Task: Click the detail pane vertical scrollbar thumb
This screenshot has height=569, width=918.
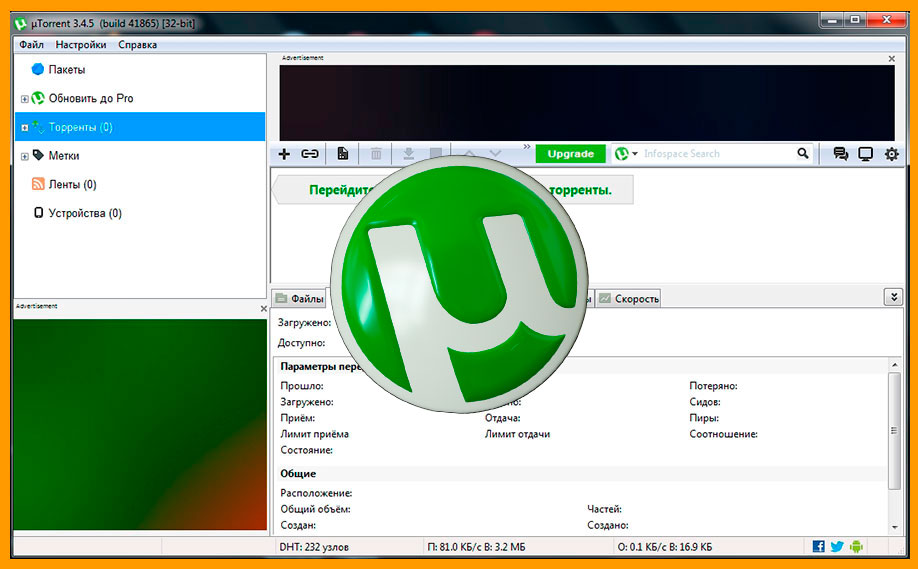Action: [x=894, y=430]
